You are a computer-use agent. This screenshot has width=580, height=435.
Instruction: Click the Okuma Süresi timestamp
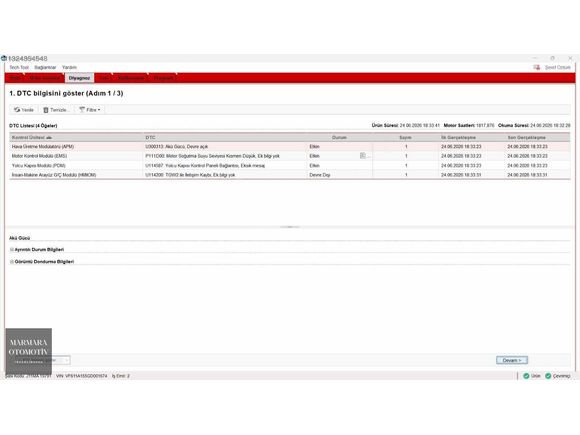(x=550, y=126)
